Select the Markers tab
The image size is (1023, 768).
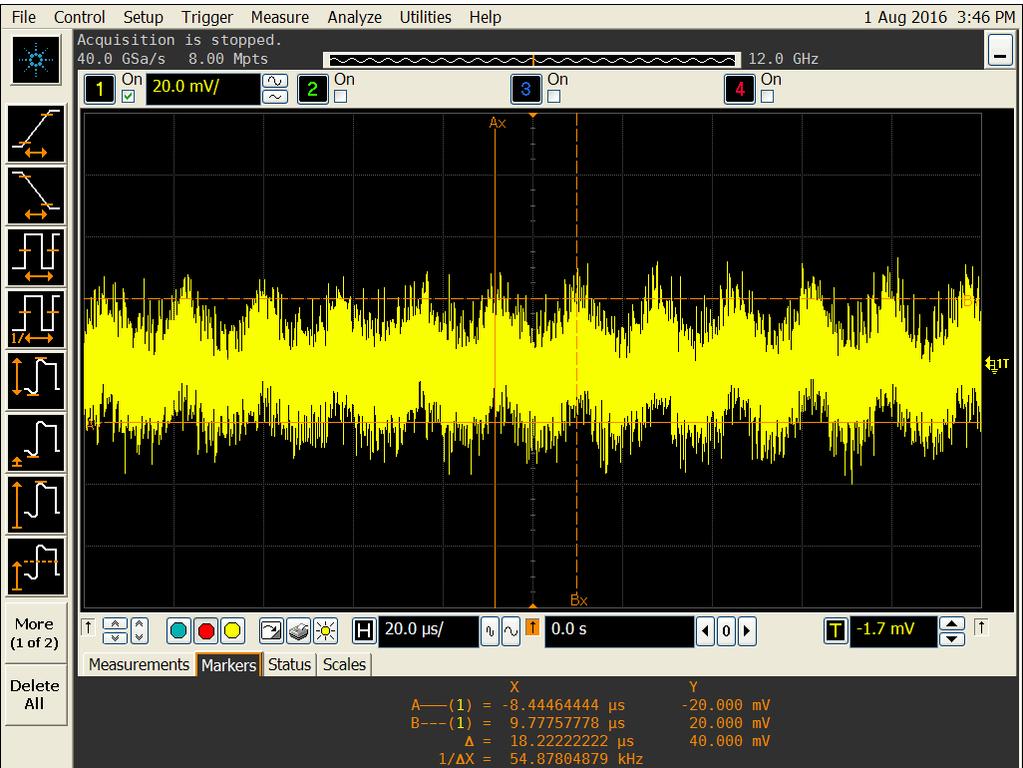point(228,664)
